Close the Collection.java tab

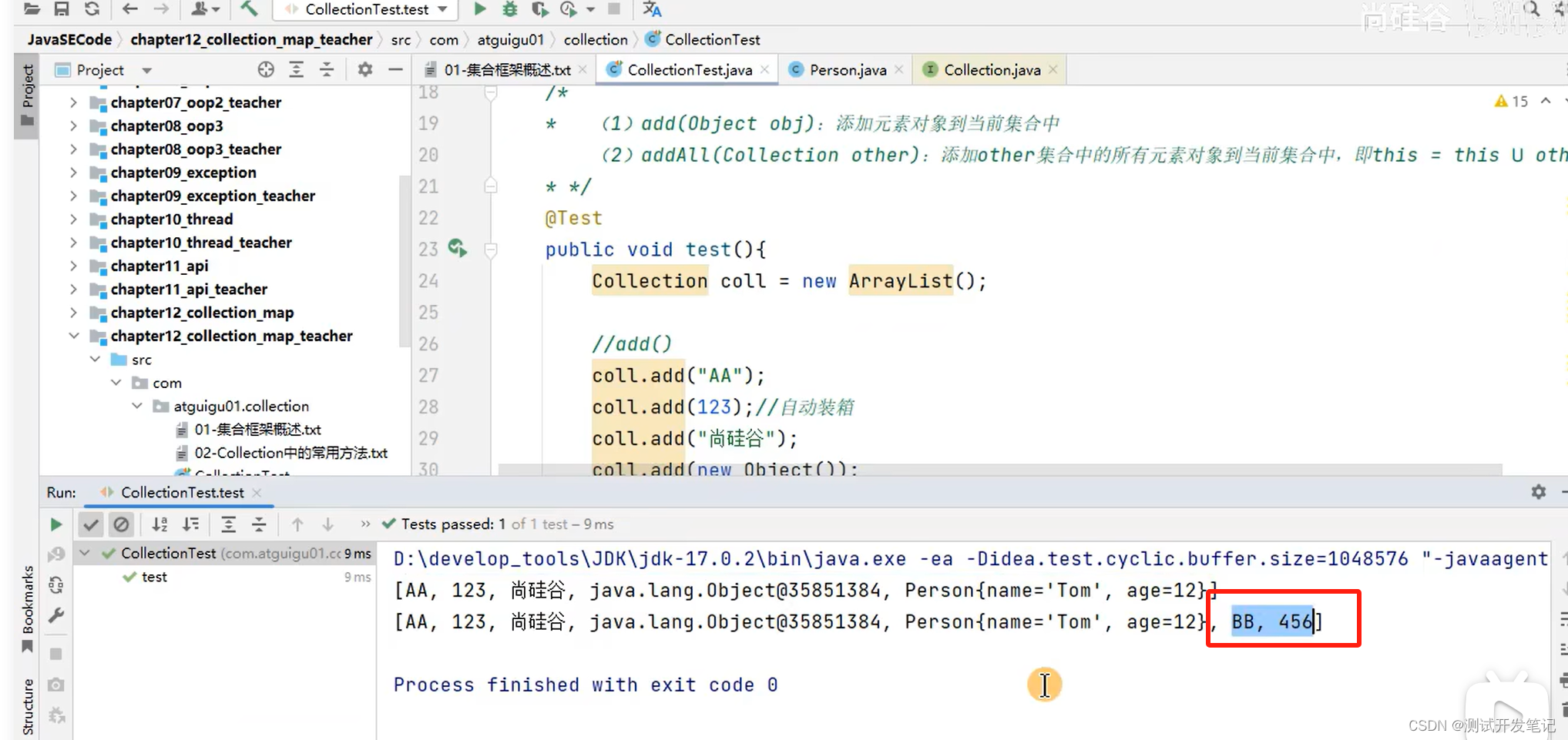(x=1053, y=70)
